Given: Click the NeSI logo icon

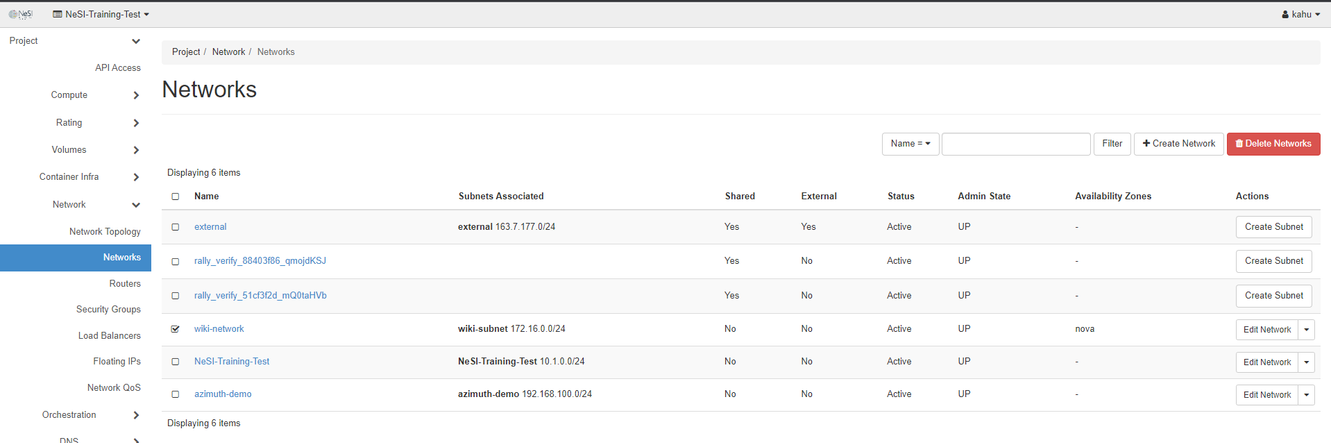Looking at the screenshot, I should [x=21, y=14].
